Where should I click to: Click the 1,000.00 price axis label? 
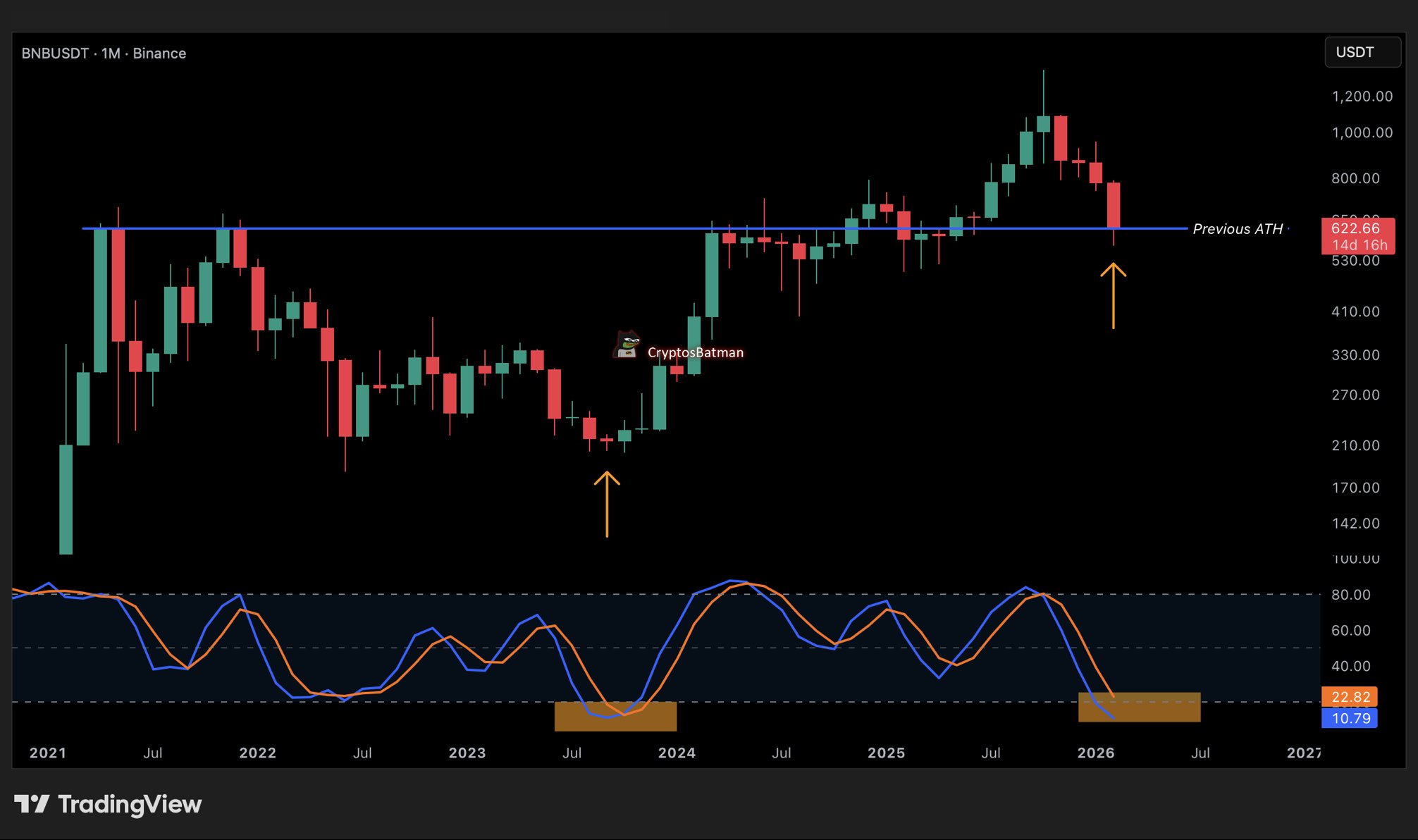coord(1362,132)
